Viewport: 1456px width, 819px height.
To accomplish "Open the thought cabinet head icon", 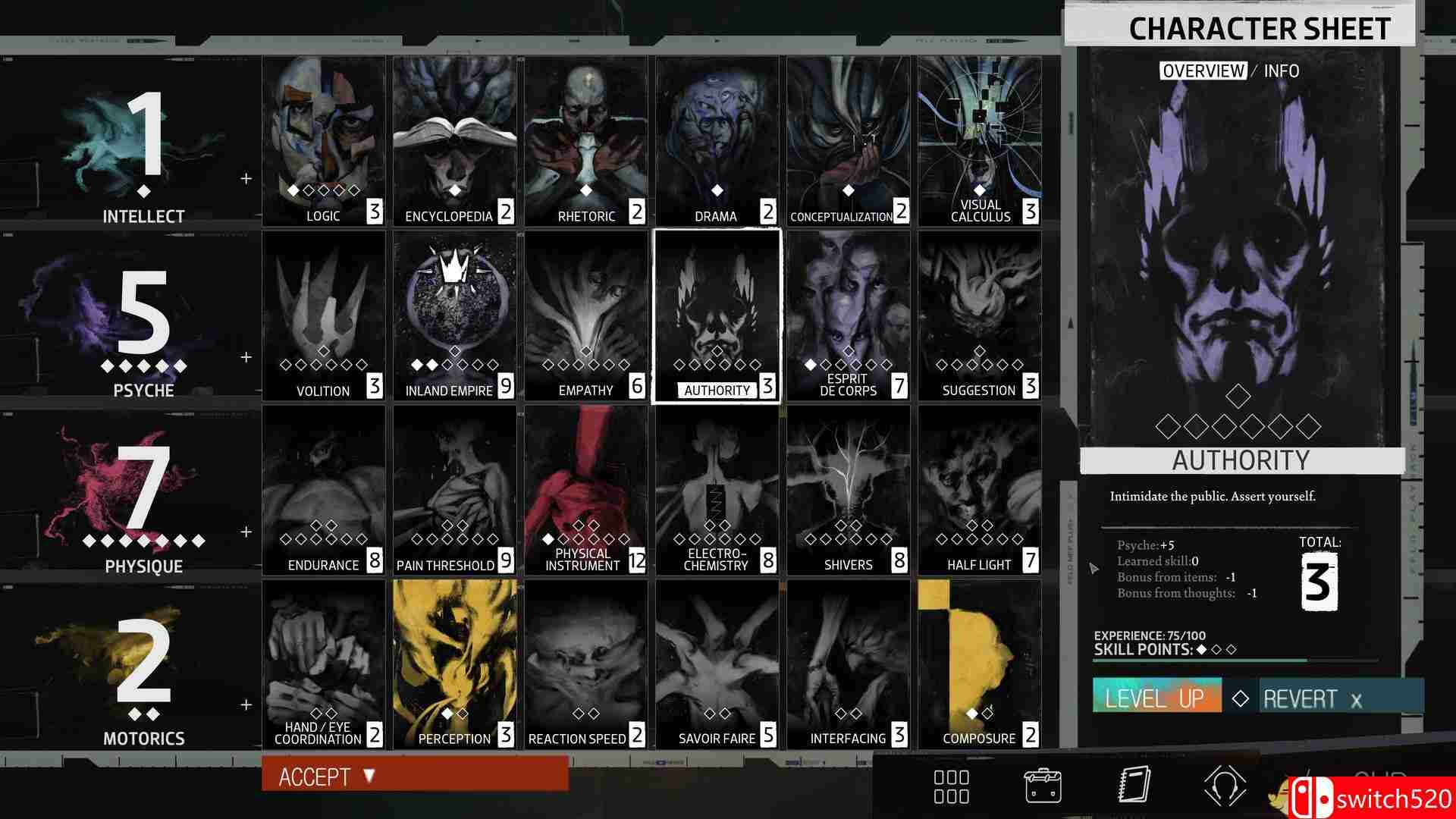I will (x=1225, y=786).
